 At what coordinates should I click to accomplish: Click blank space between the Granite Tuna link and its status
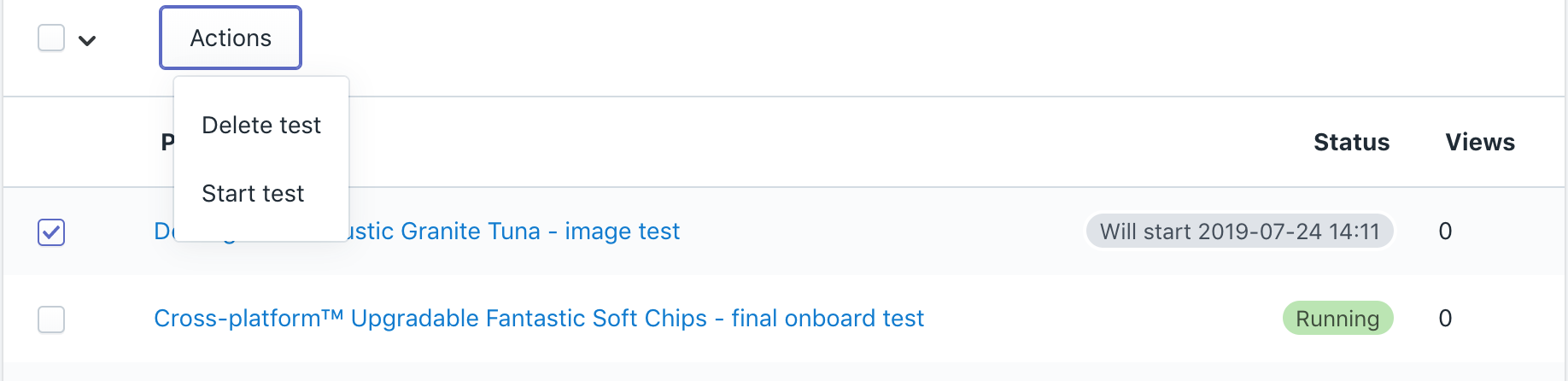tap(880, 232)
